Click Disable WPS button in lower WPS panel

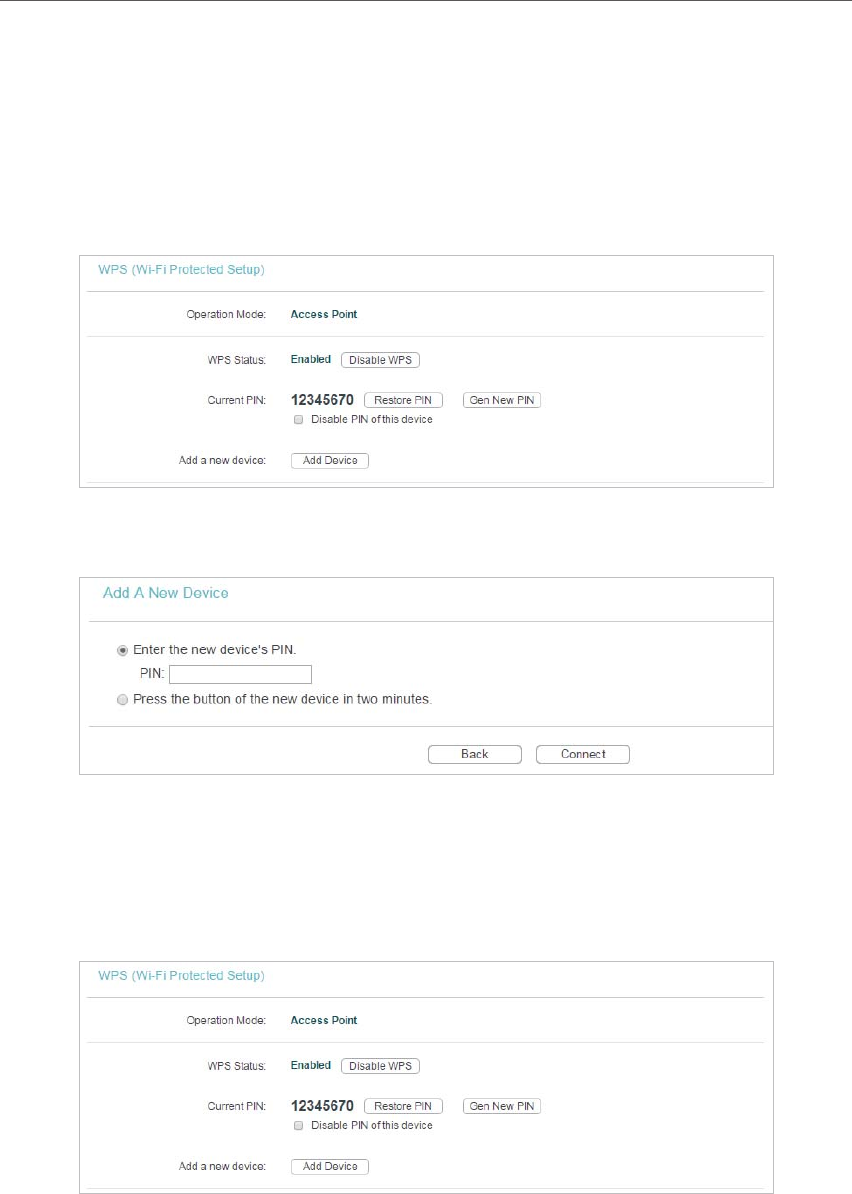click(x=380, y=1066)
